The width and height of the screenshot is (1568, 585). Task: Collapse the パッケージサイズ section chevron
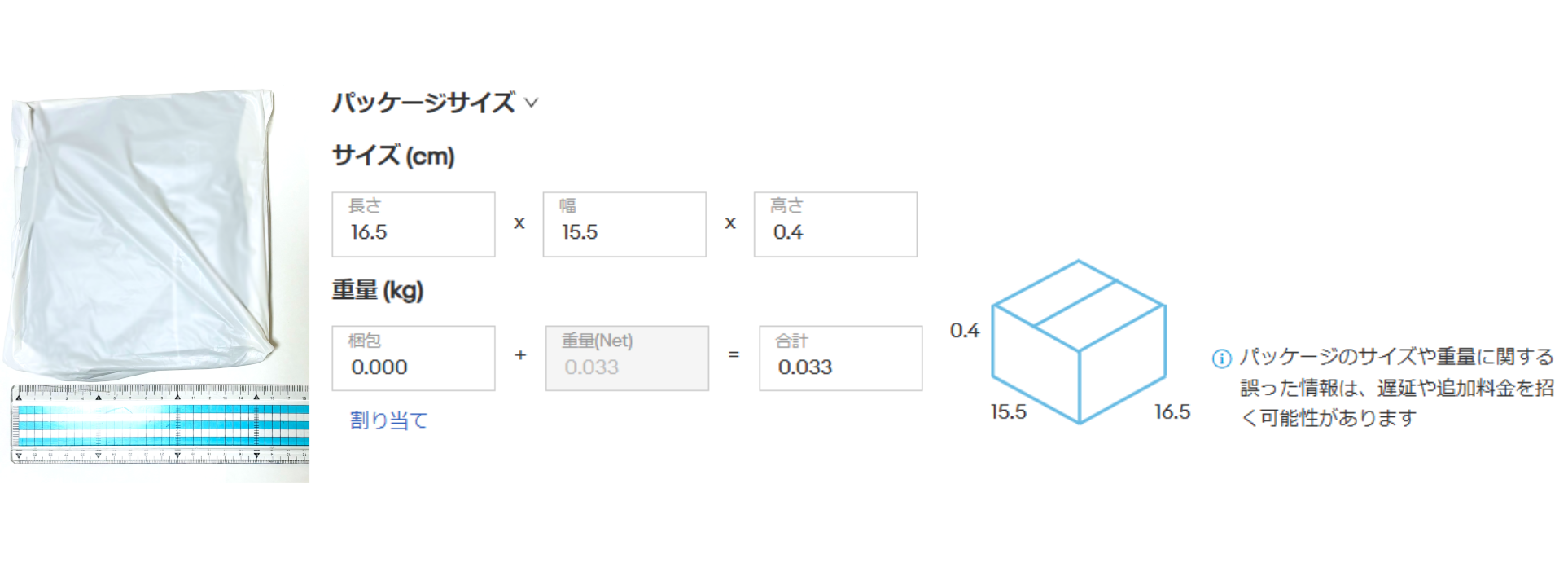click(532, 103)
